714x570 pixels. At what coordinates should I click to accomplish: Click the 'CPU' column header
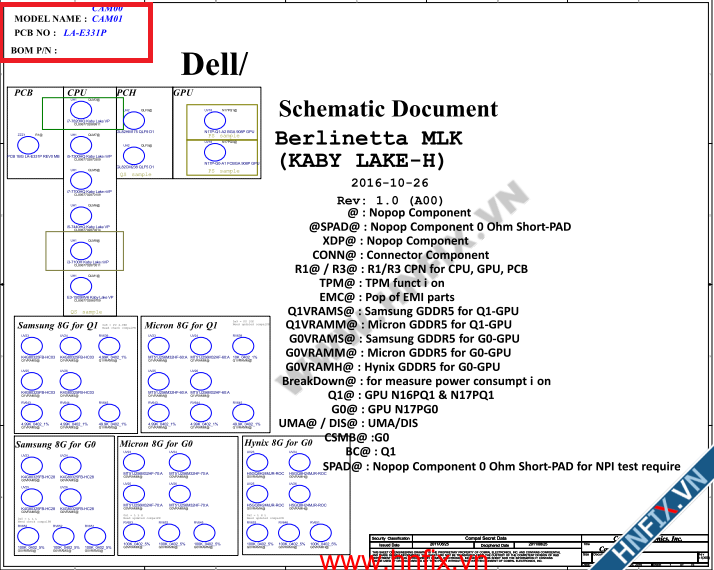point(77,93)
